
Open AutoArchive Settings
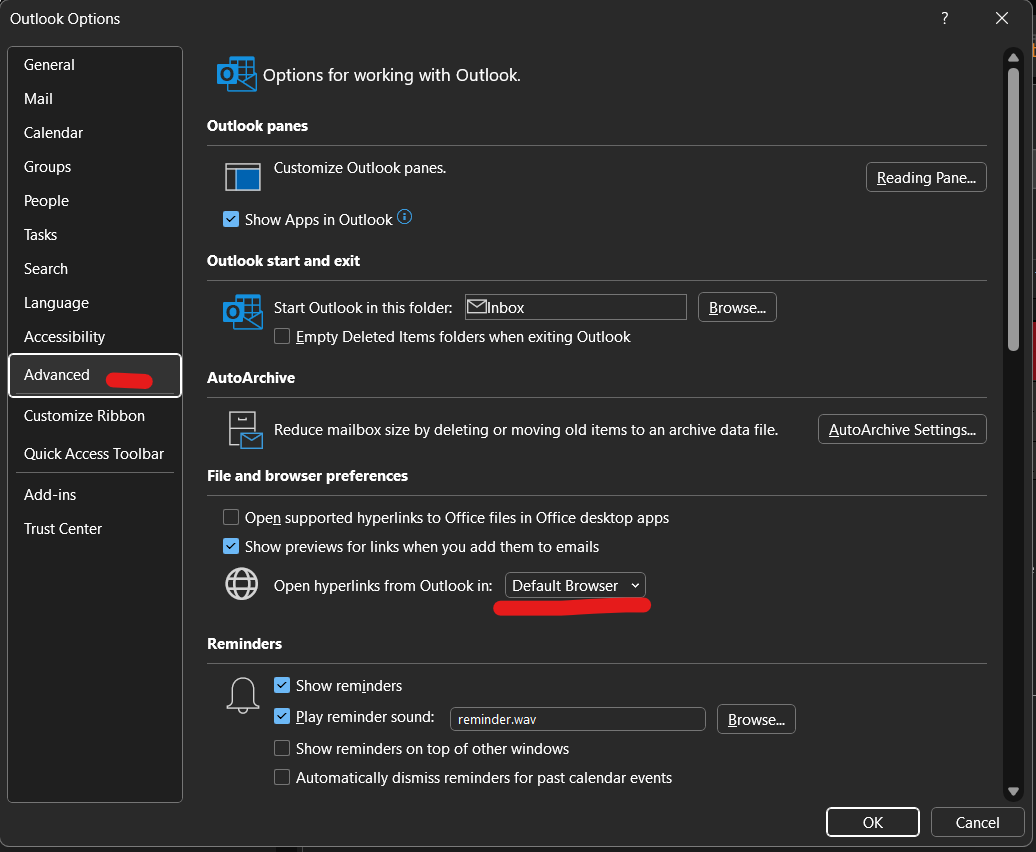(902, 429)
